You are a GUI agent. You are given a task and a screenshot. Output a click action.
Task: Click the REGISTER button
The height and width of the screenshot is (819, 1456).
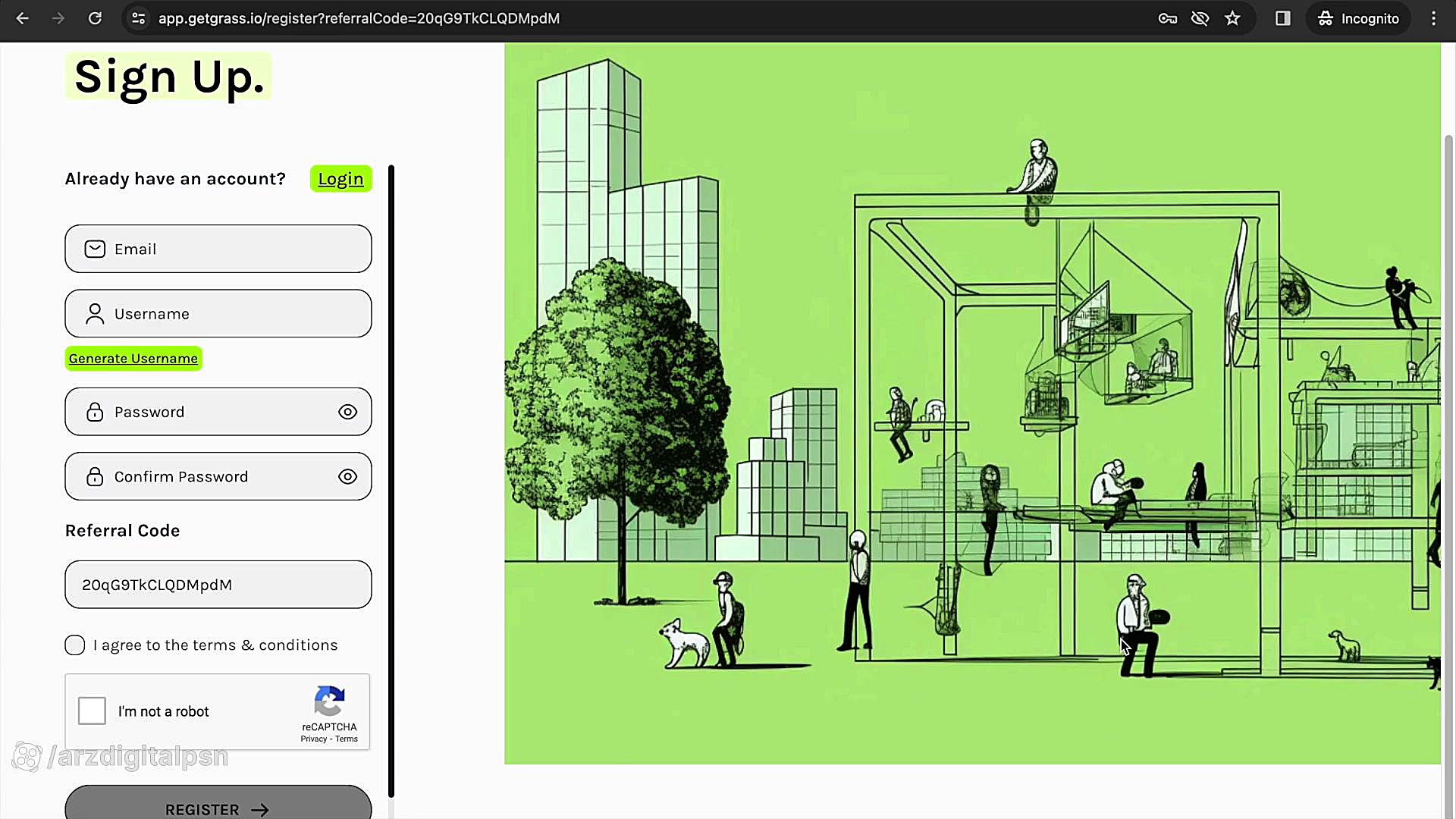pos(218,804)
